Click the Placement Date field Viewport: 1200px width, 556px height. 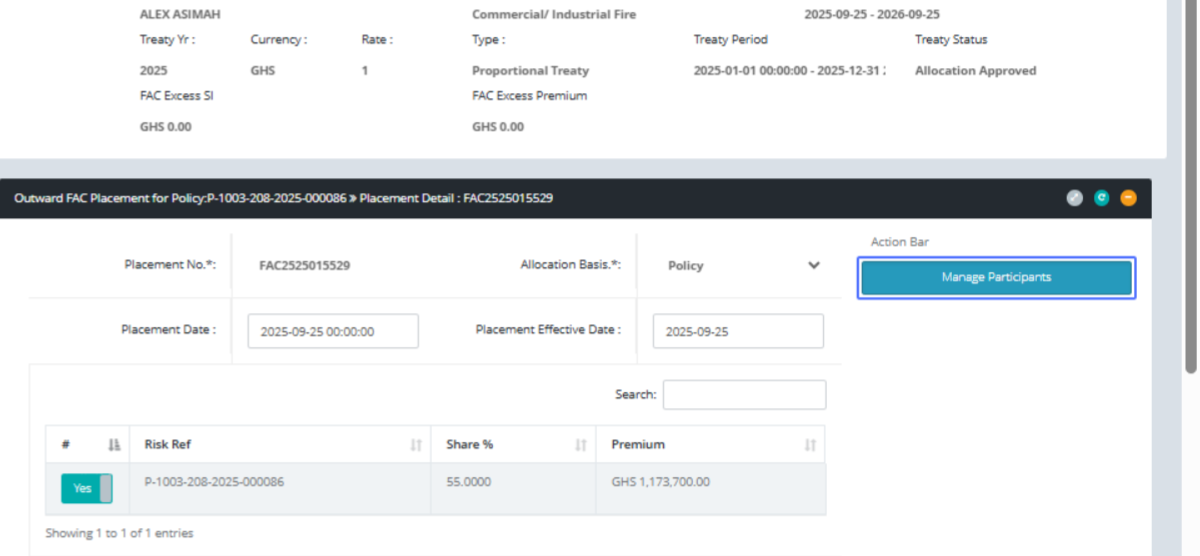(333, 331)
